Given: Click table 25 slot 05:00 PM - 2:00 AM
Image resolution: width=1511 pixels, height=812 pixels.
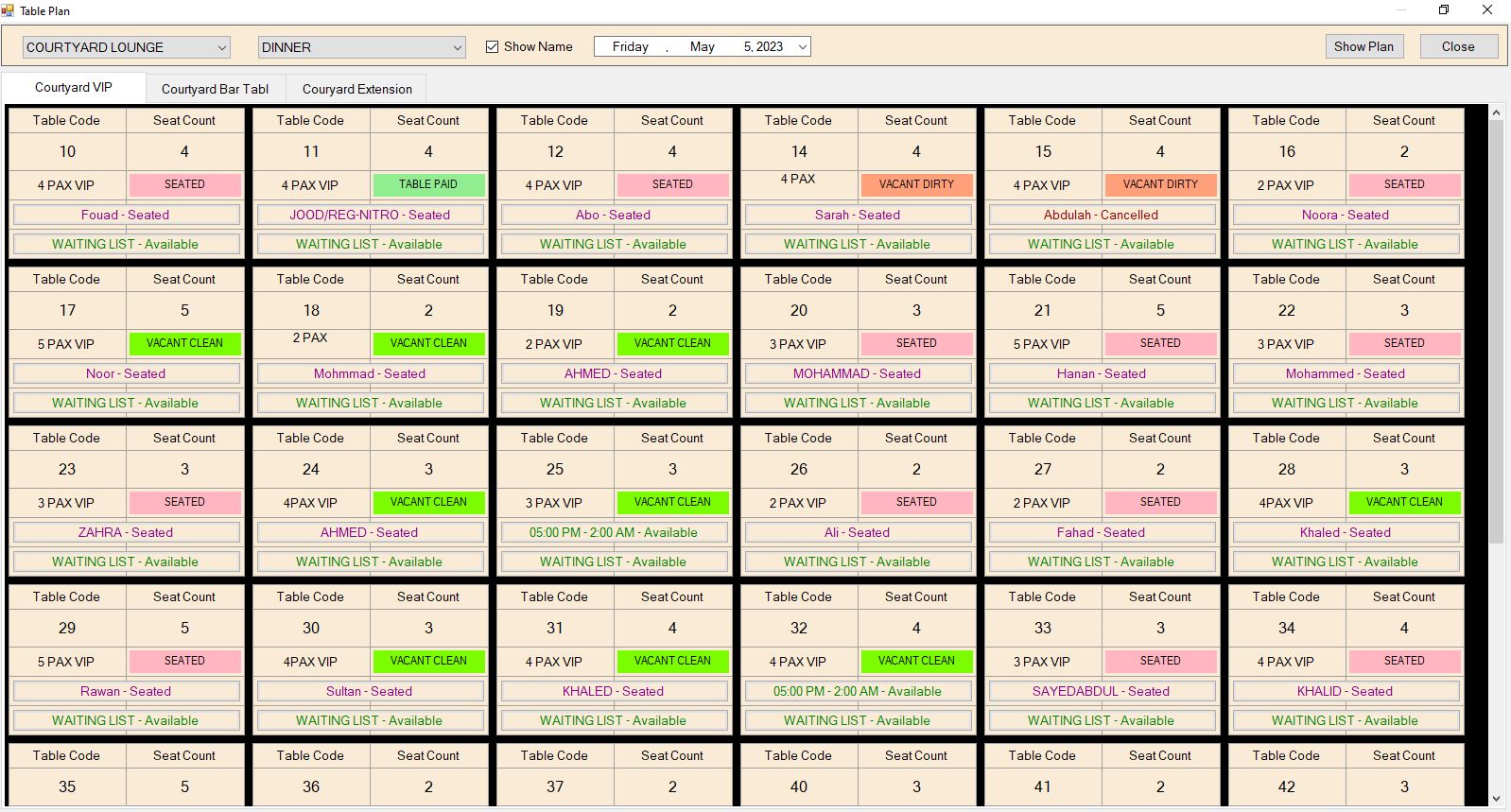Looking at the screenshot, I should [613, 532].
